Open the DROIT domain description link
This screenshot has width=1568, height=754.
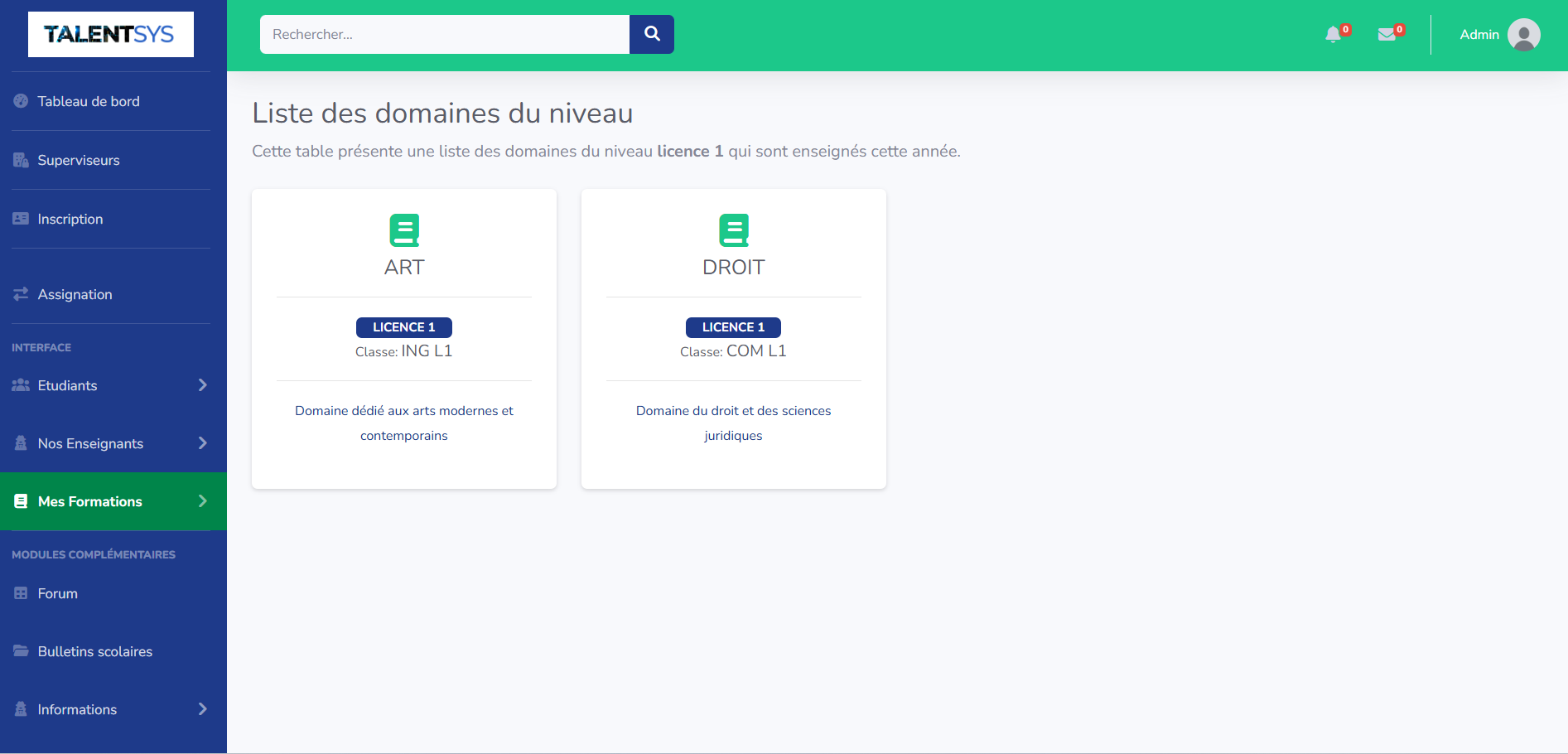click(x=733, y=423)
